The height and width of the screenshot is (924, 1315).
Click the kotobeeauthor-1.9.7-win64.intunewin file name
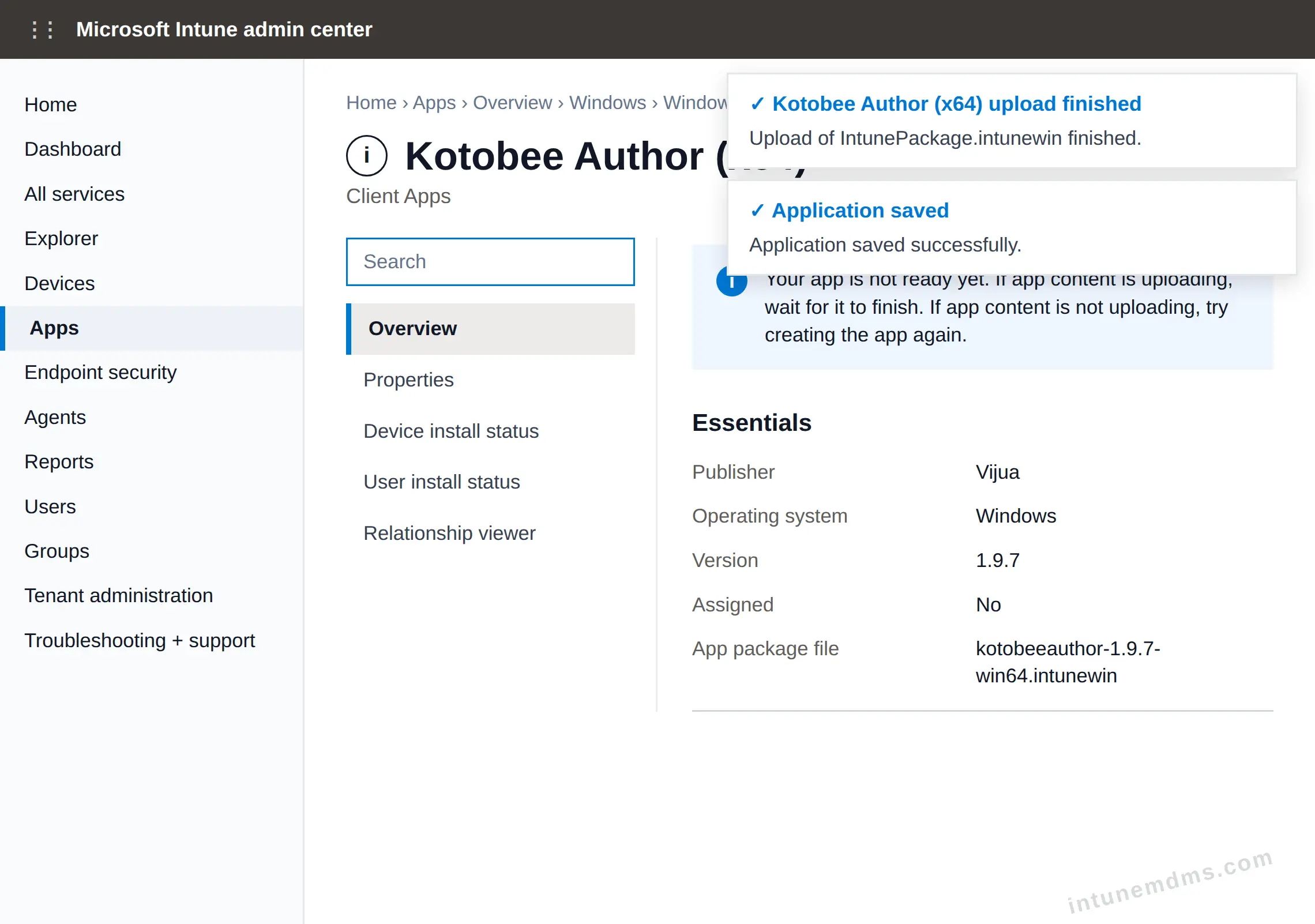tap(1068, 662)
